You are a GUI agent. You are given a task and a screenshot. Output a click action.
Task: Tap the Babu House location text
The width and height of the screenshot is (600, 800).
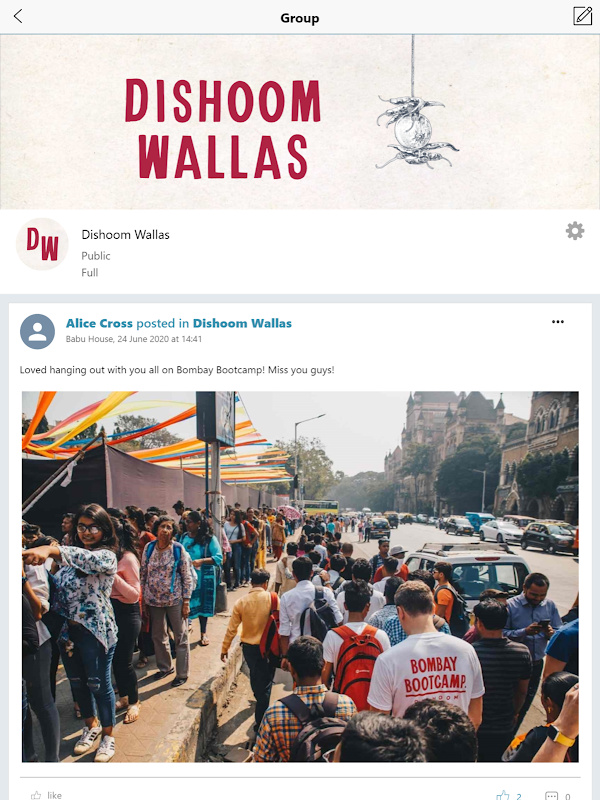click(89, 339)
